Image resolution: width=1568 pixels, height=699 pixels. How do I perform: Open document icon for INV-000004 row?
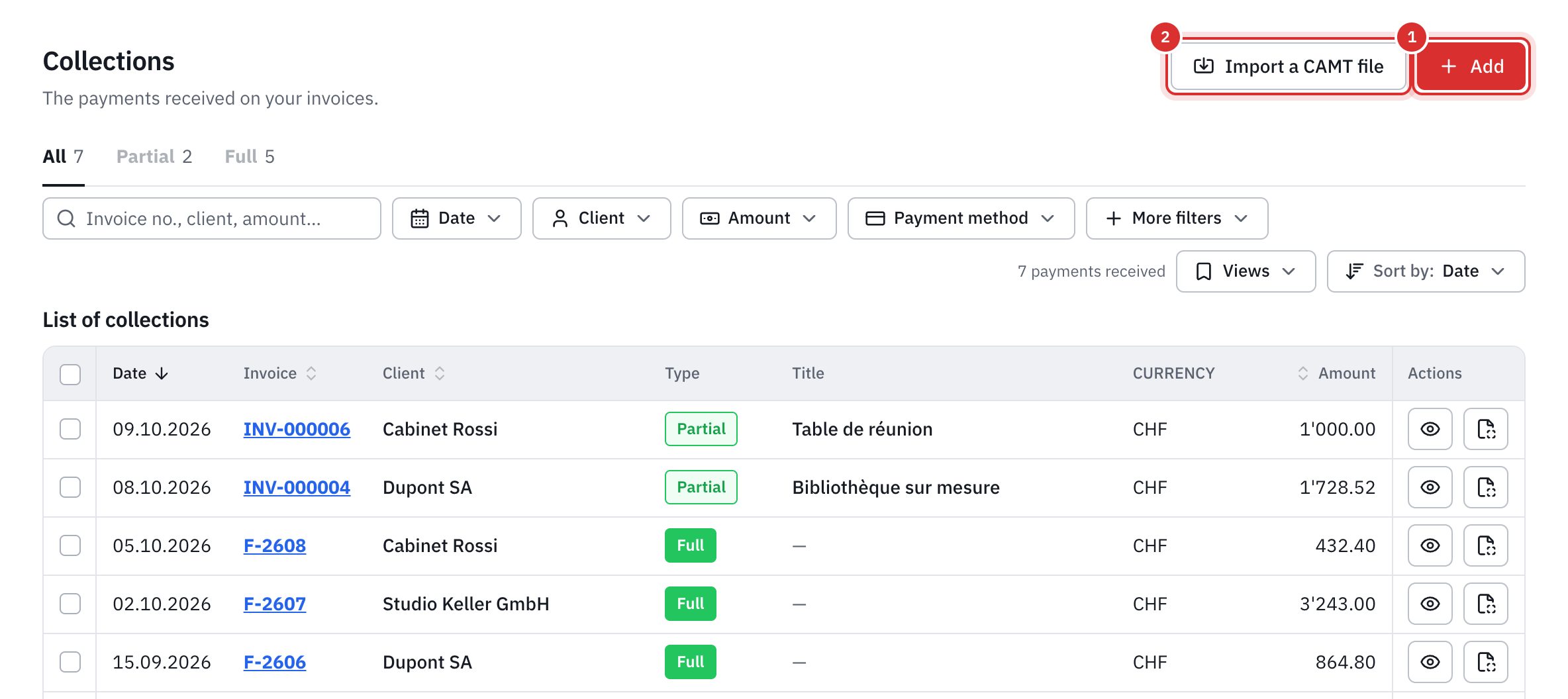point(1485,487)
